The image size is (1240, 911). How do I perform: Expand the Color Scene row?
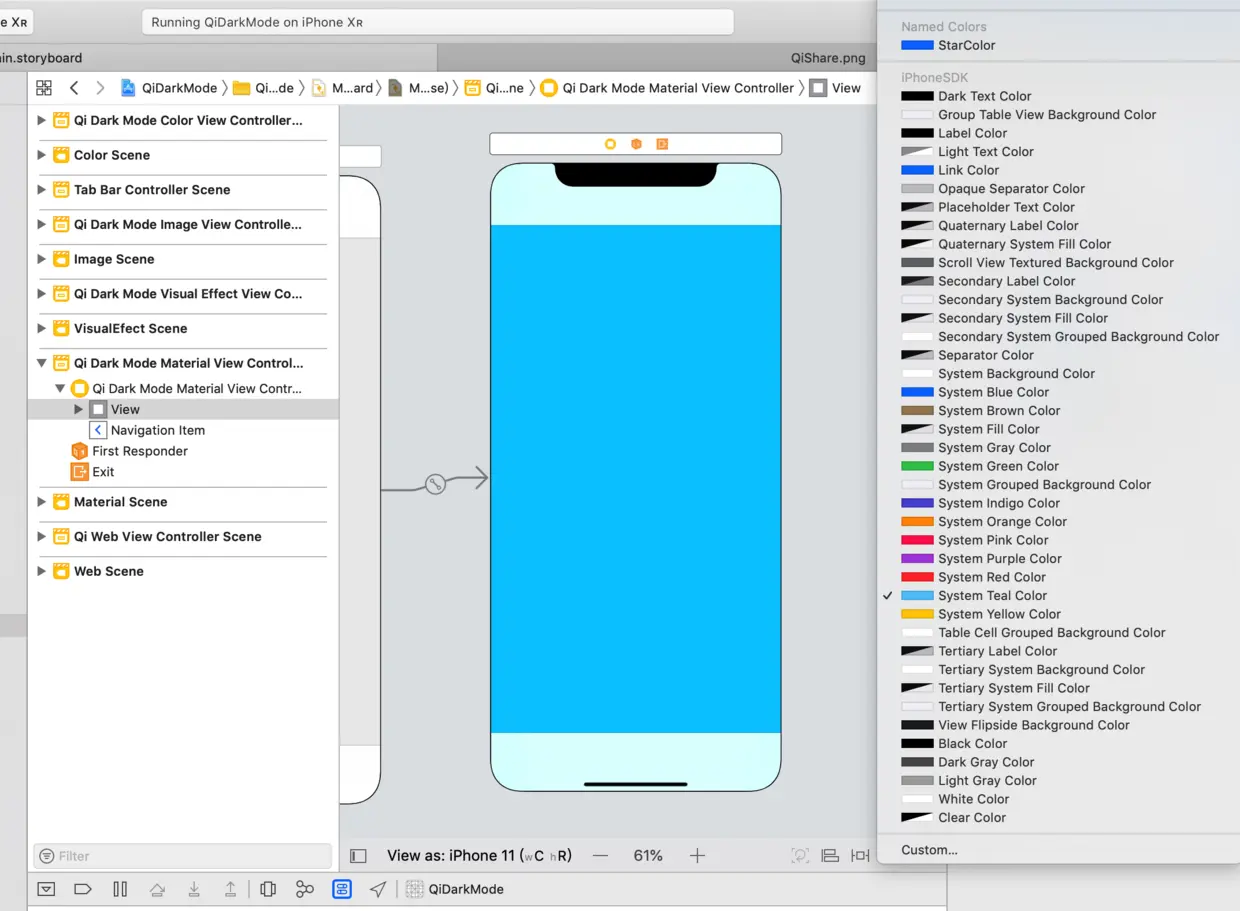41,155
